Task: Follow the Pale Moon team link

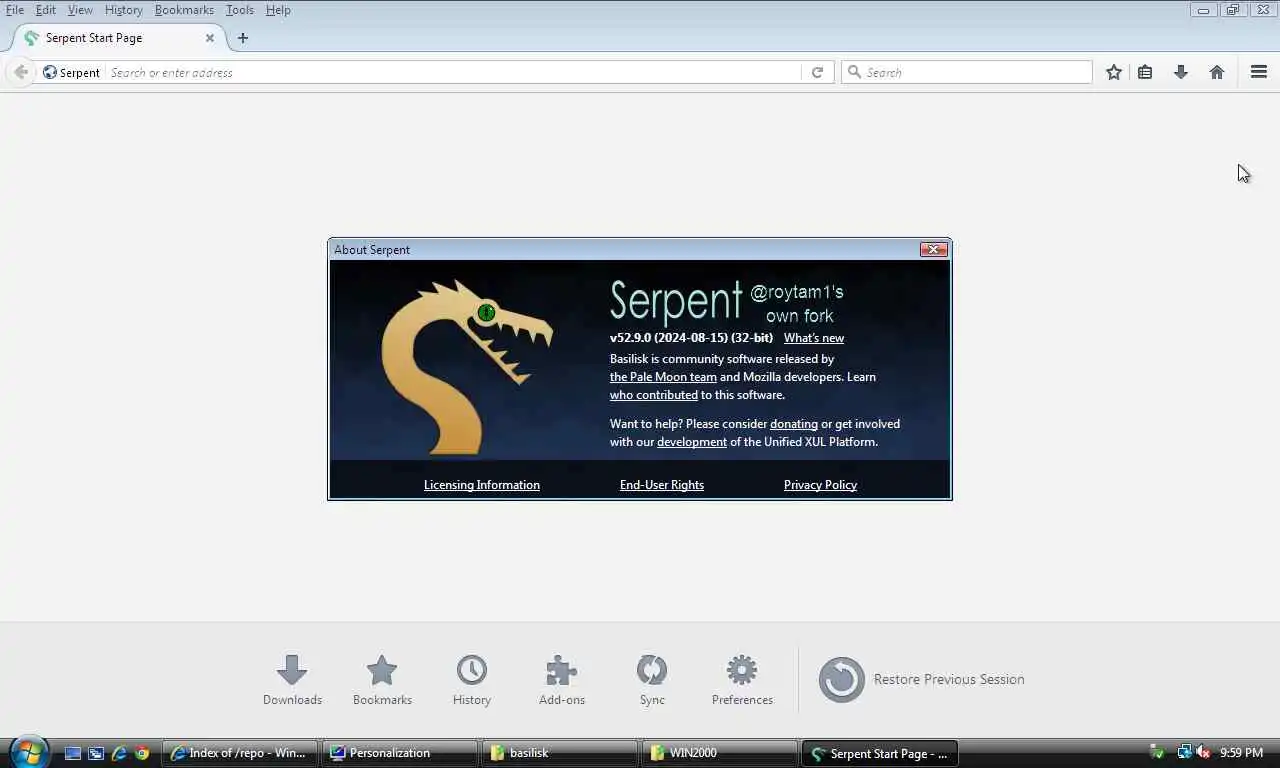Action: point(663,377)
